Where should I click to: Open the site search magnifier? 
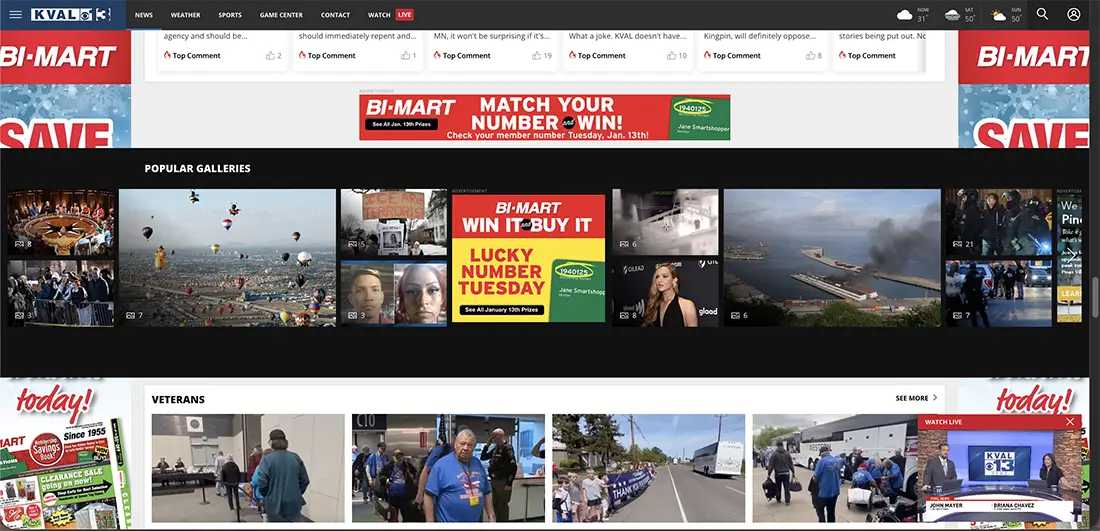pyautogui.click(x=1042, y=15)
